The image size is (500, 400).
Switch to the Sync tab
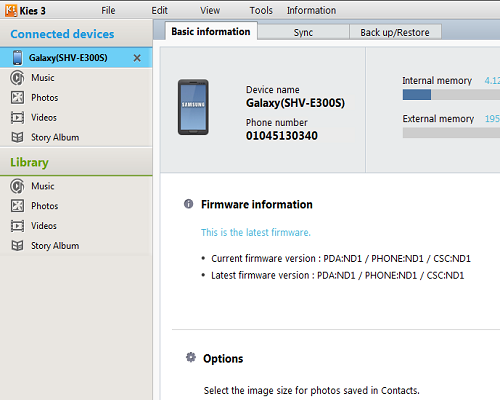pos(303,32)
